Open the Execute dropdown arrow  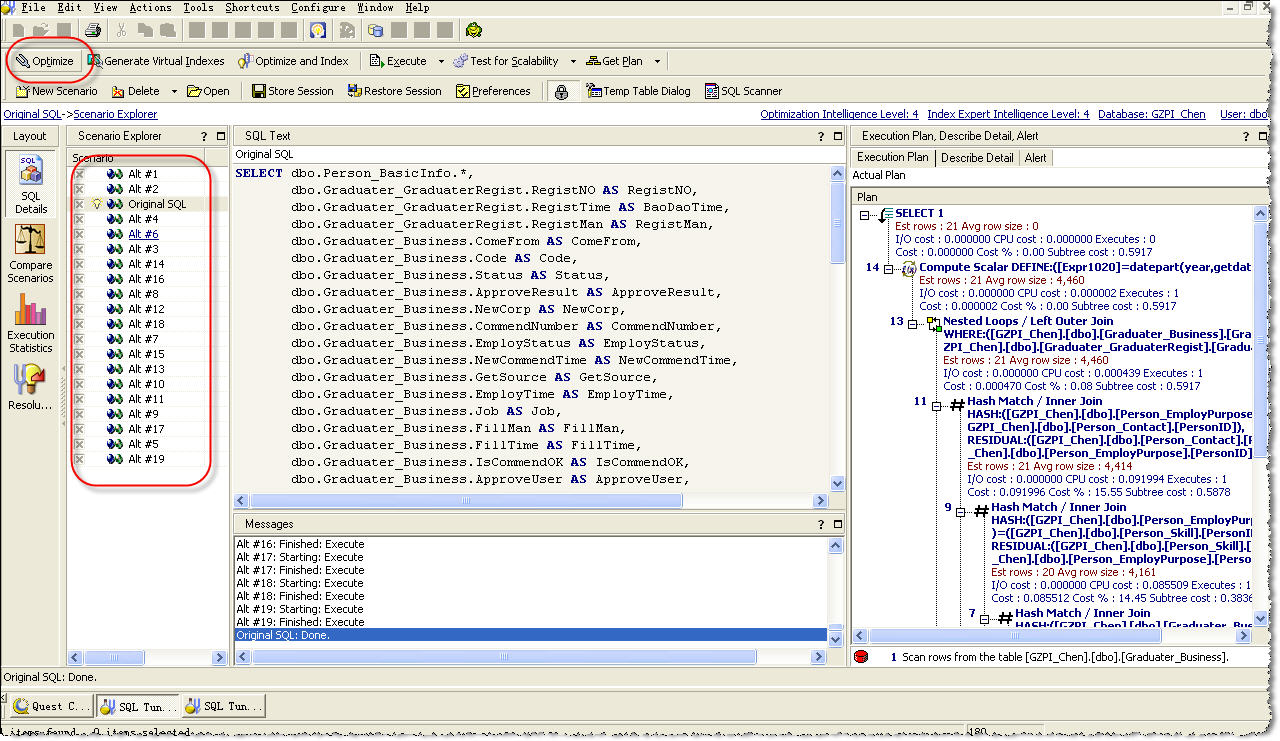click(441, 62)
